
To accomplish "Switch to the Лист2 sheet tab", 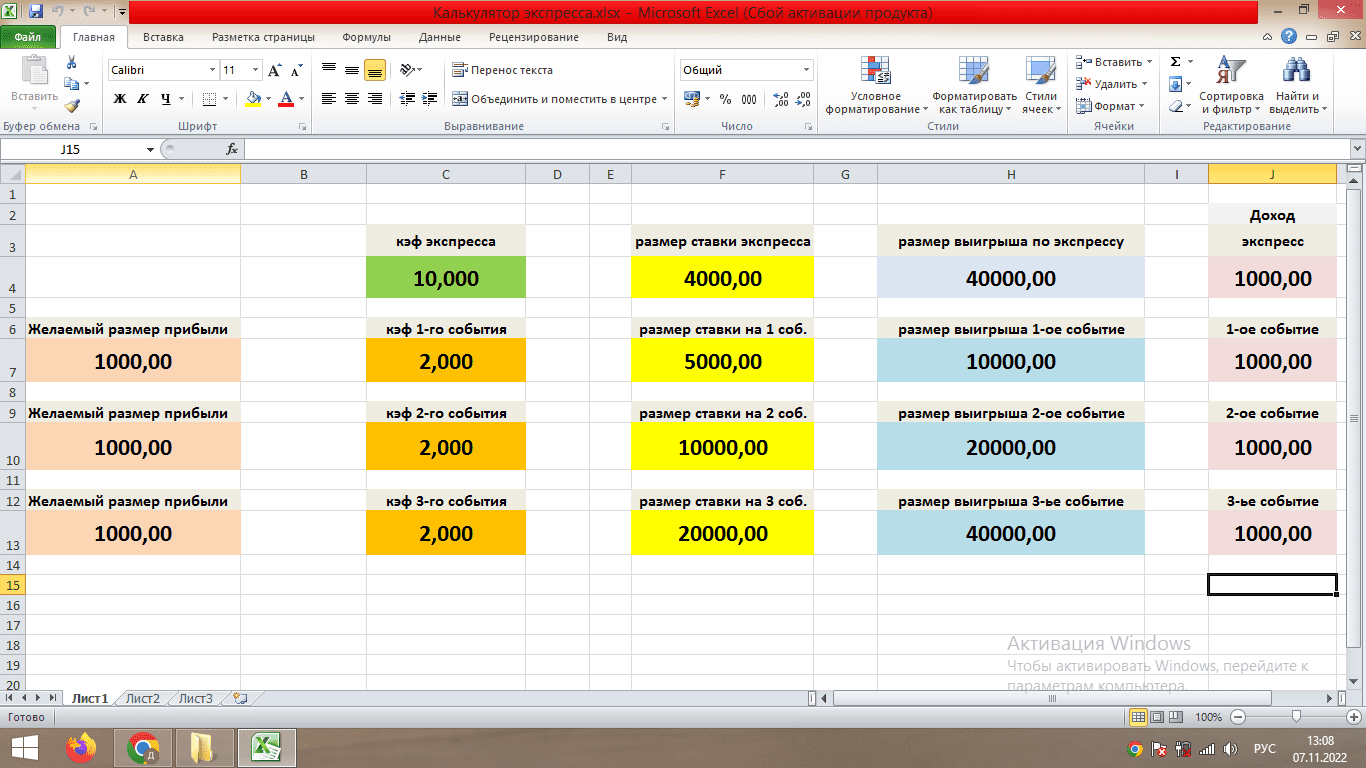I will (x=143, y=698).
